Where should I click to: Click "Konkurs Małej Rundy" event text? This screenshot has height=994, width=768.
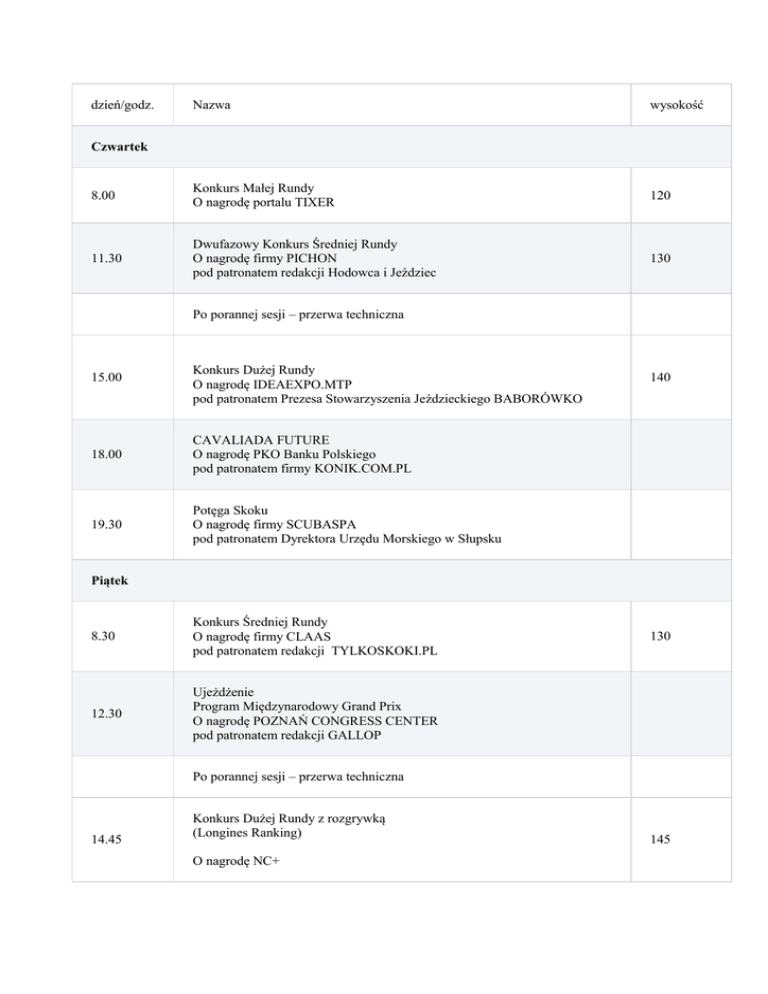coord(255,187)
